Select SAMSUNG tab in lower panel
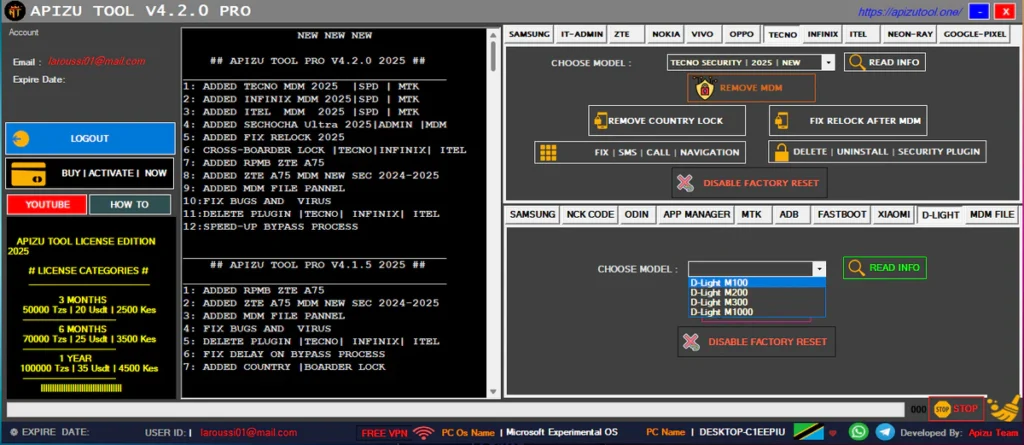This screenshot has width=1024, height=445. [532, 214]
